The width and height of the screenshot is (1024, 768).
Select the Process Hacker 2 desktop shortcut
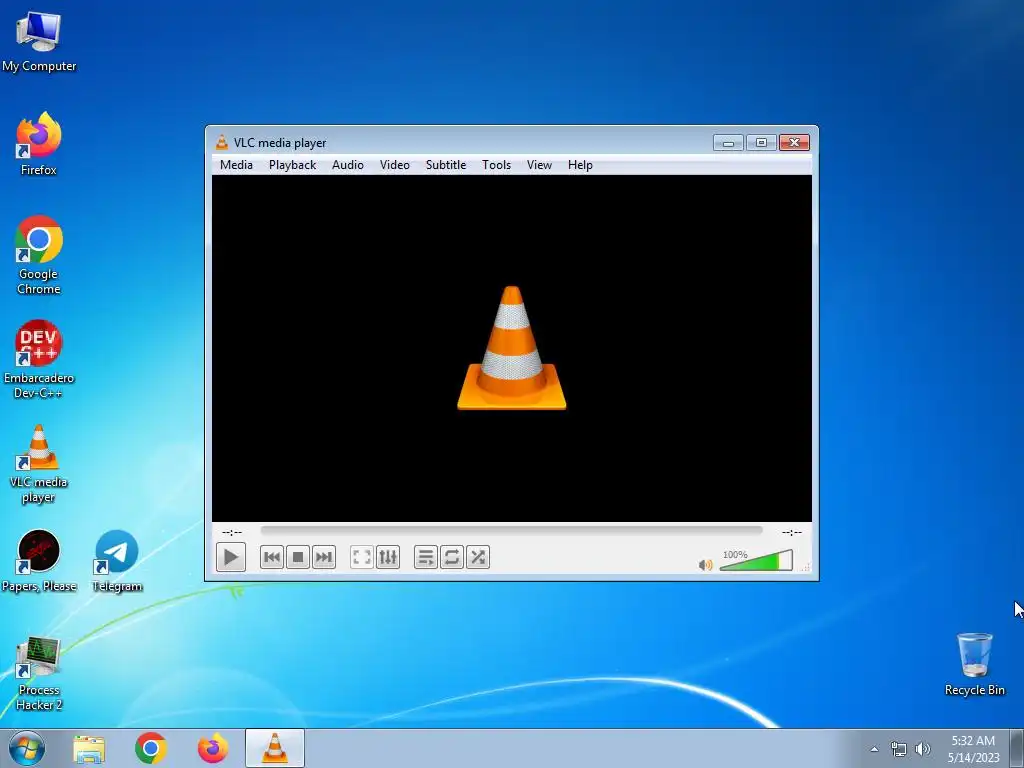coord(39,673)
